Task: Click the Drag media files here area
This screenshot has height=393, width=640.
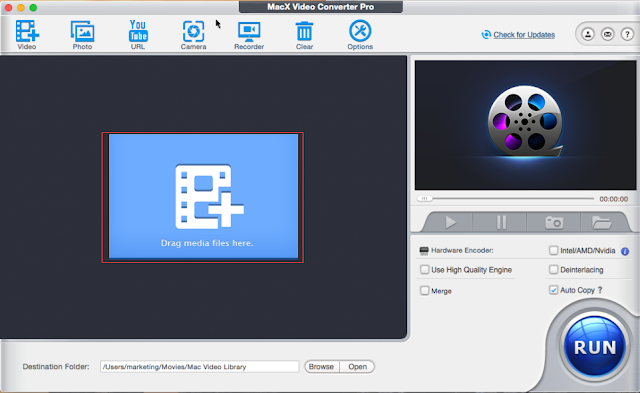Action: pyautogui.click(x=203, y=197)
